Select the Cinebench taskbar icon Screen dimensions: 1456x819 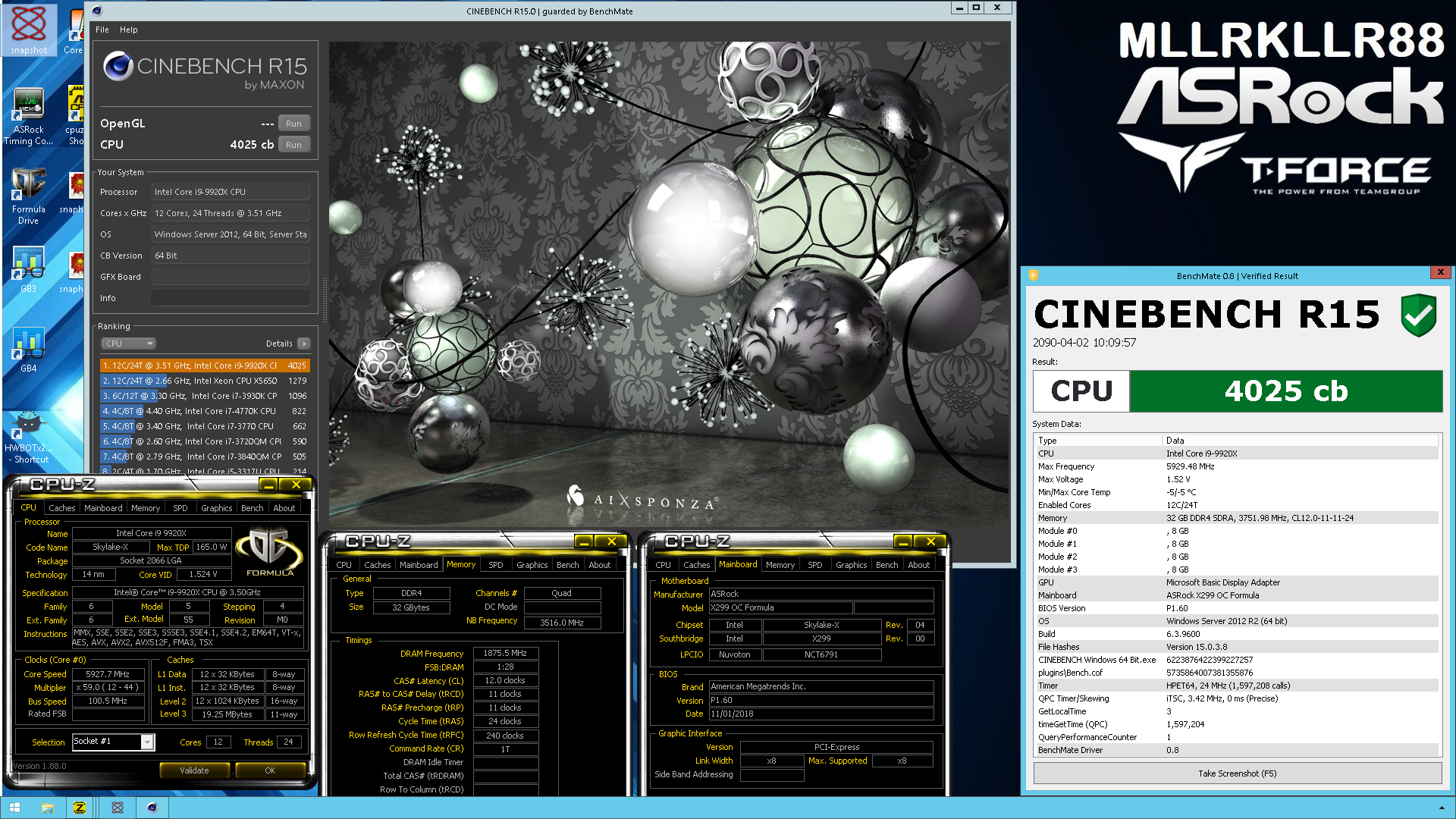point(152,808)
